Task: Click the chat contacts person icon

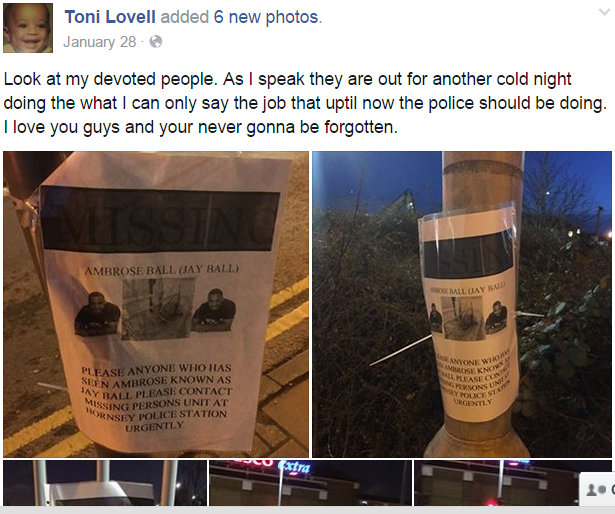Action: point(593,489)
